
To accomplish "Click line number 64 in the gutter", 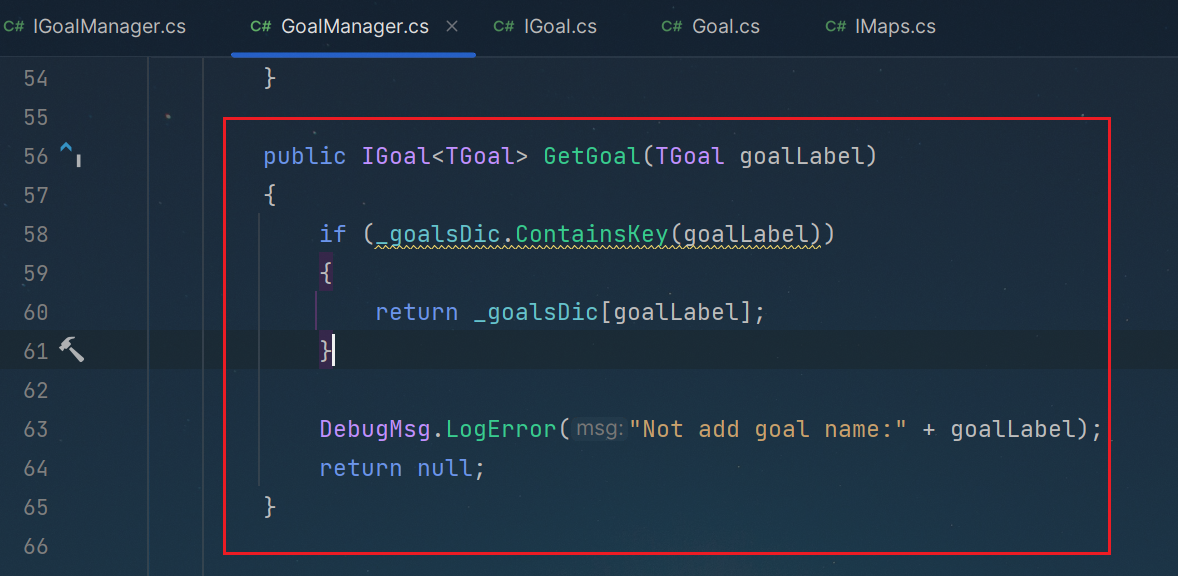I will 36,468.
